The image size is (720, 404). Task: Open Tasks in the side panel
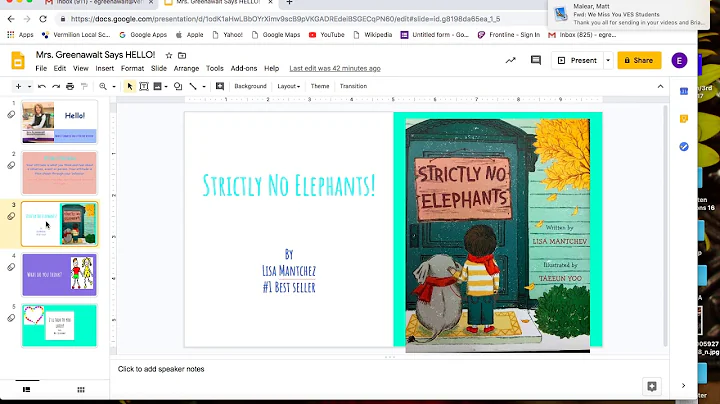coord(684,147)
